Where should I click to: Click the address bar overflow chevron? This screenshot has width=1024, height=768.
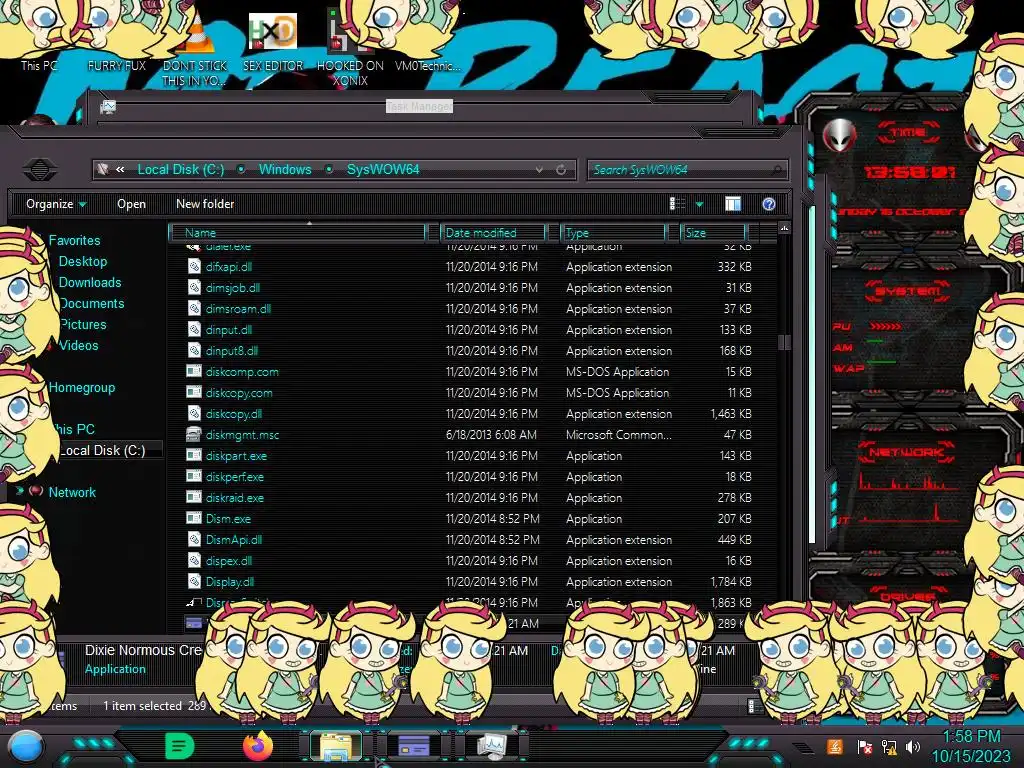point(120,170)
